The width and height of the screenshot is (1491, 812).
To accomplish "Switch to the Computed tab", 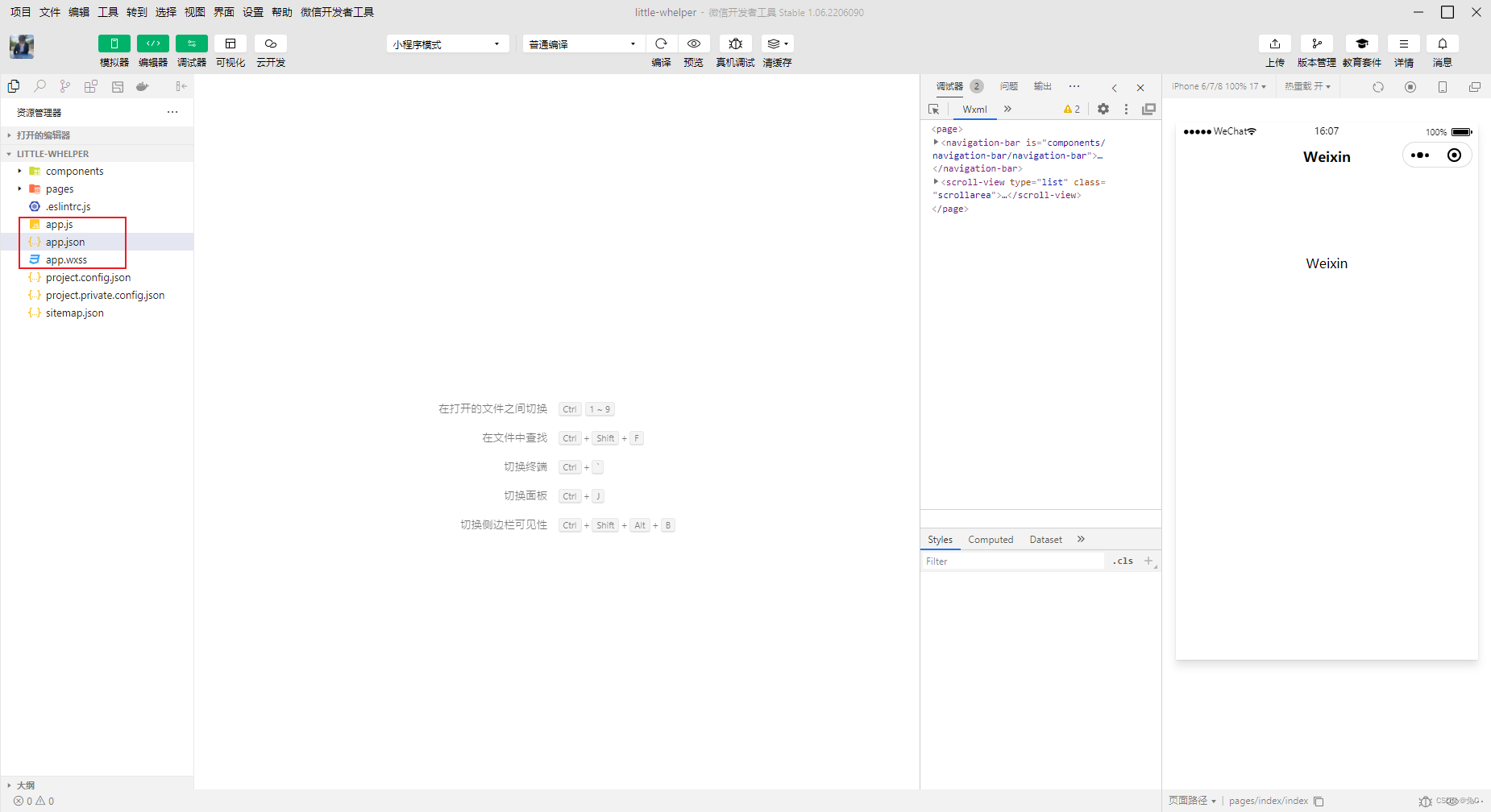I will point(991,540).
